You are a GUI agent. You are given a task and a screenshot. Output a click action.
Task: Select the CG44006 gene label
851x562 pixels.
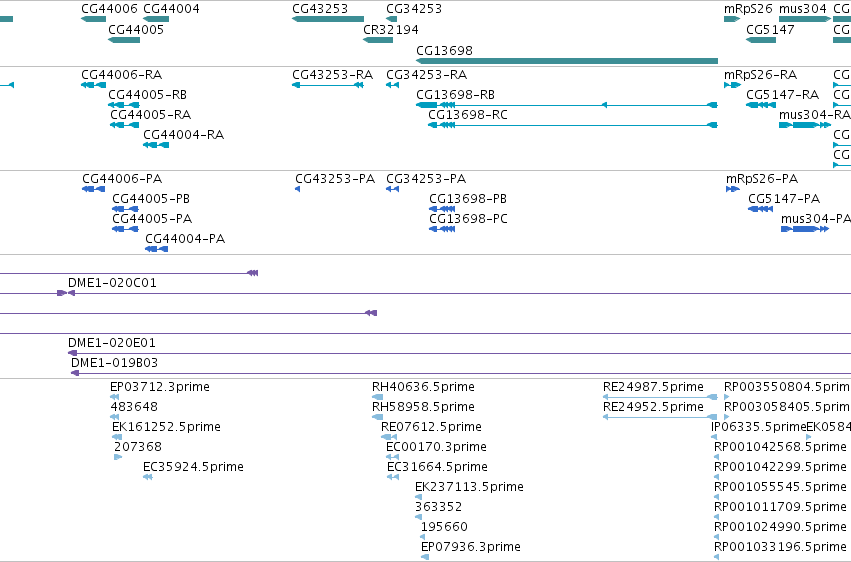click(110, 9)
